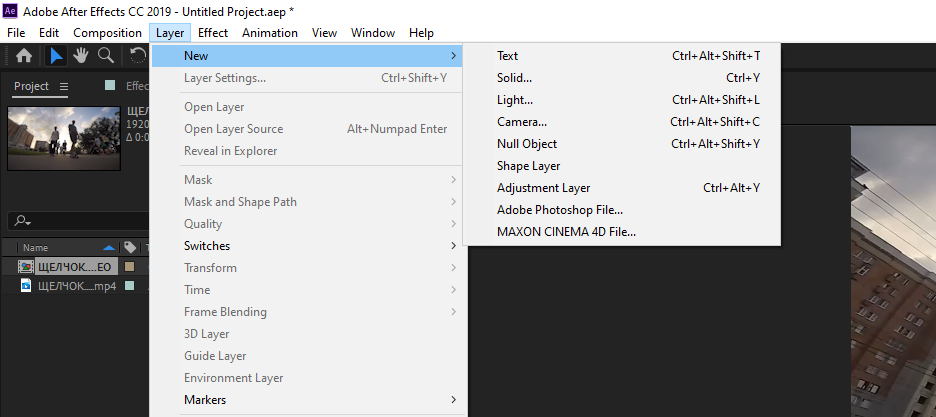Expand the Time submenu
The image size is (936, 417).
click(x=307, y=290)
